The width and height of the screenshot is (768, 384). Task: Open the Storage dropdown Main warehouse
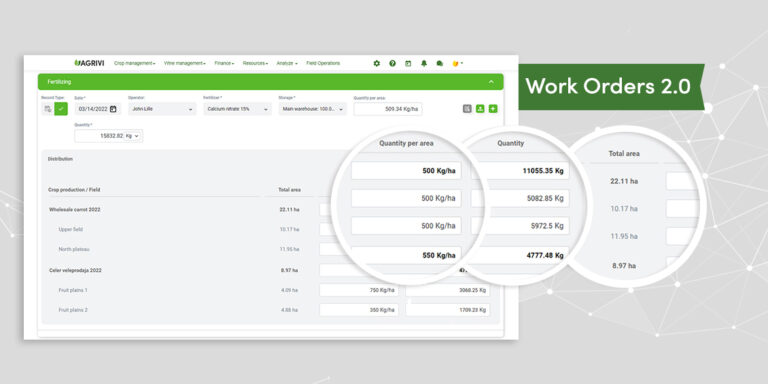click(x=312, y=109)
